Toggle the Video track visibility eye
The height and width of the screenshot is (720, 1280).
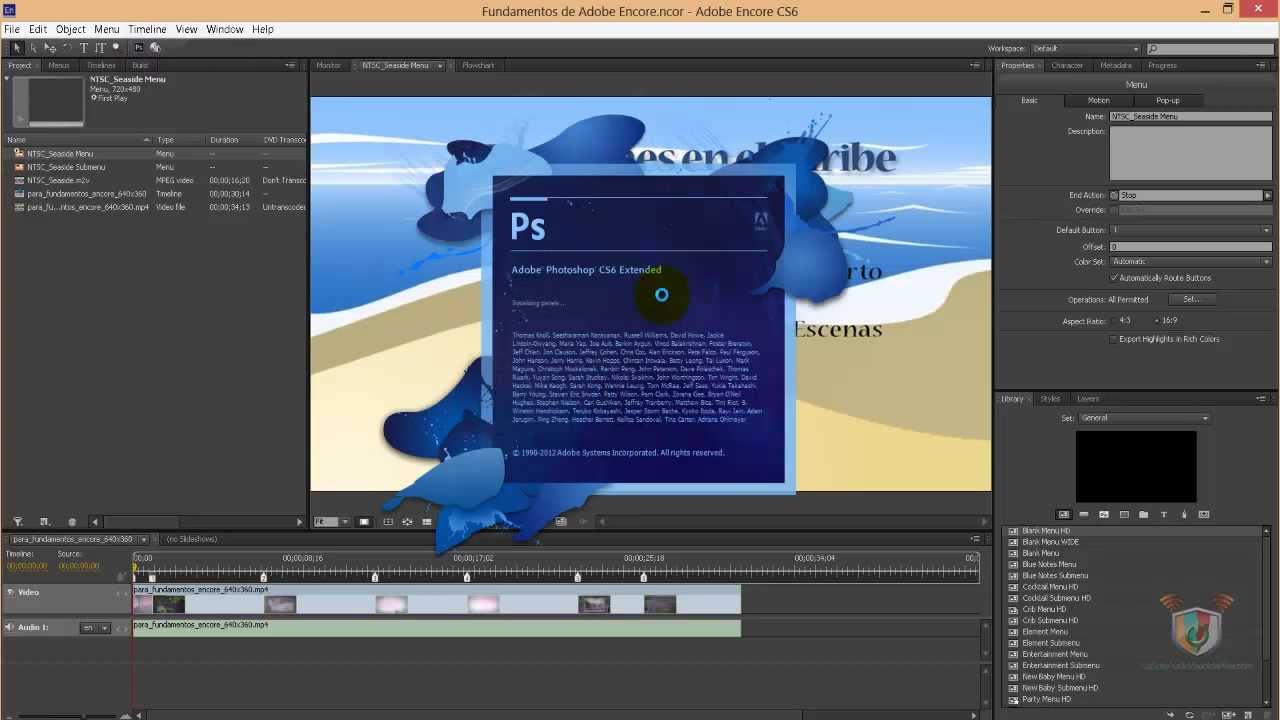pos(11,592)
